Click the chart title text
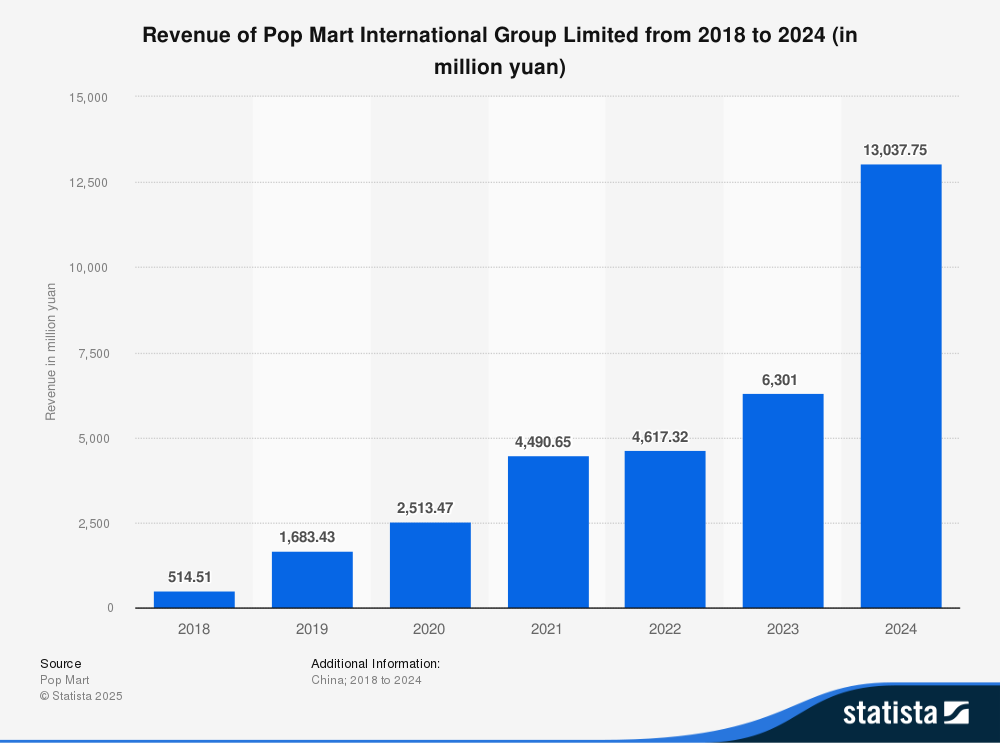Screen dimensions: 1000x743 coord(500,50)
